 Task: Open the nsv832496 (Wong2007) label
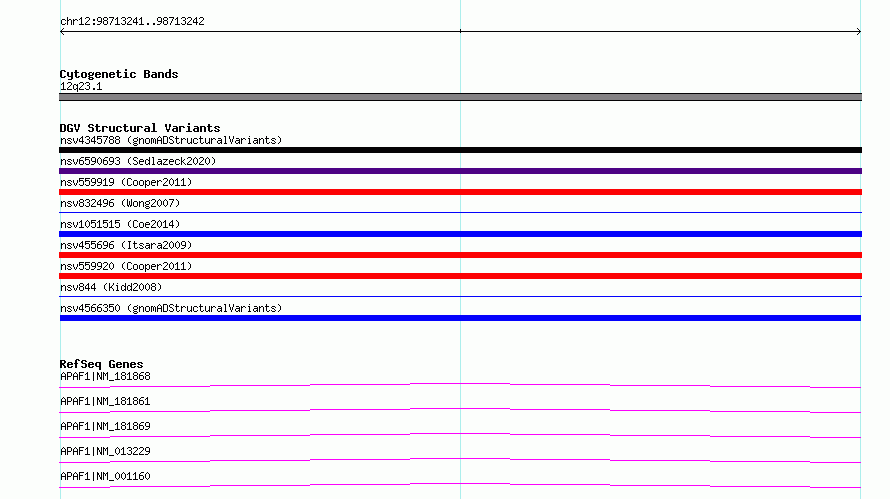(x=120, y=203)
